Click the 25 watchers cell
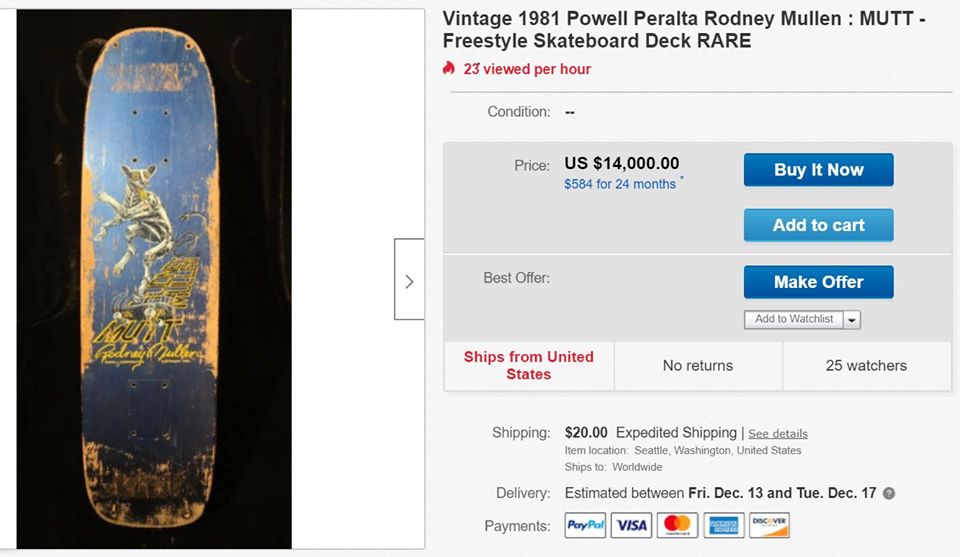 (x=866, y=366)
